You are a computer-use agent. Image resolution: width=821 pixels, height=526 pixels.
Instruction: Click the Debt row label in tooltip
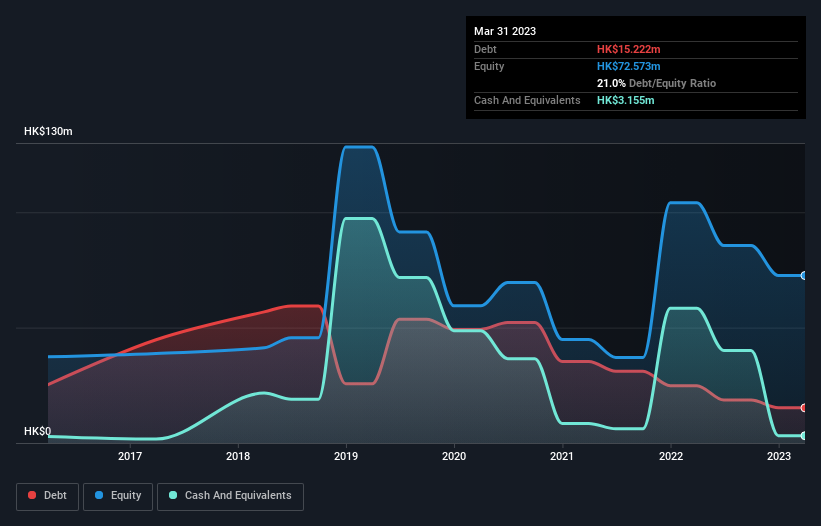pyautogui.click(x=485, y=49)
